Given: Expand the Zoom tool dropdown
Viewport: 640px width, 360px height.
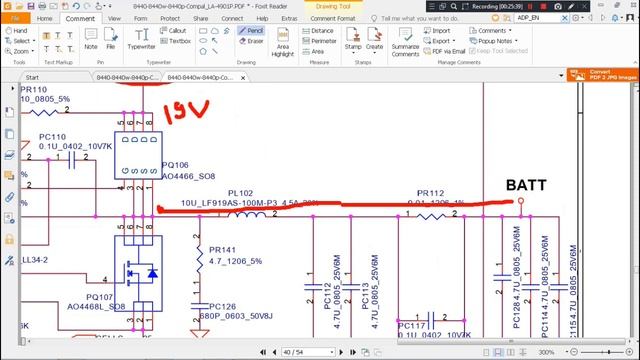Looking at the screenshot, I should point(33,51).
